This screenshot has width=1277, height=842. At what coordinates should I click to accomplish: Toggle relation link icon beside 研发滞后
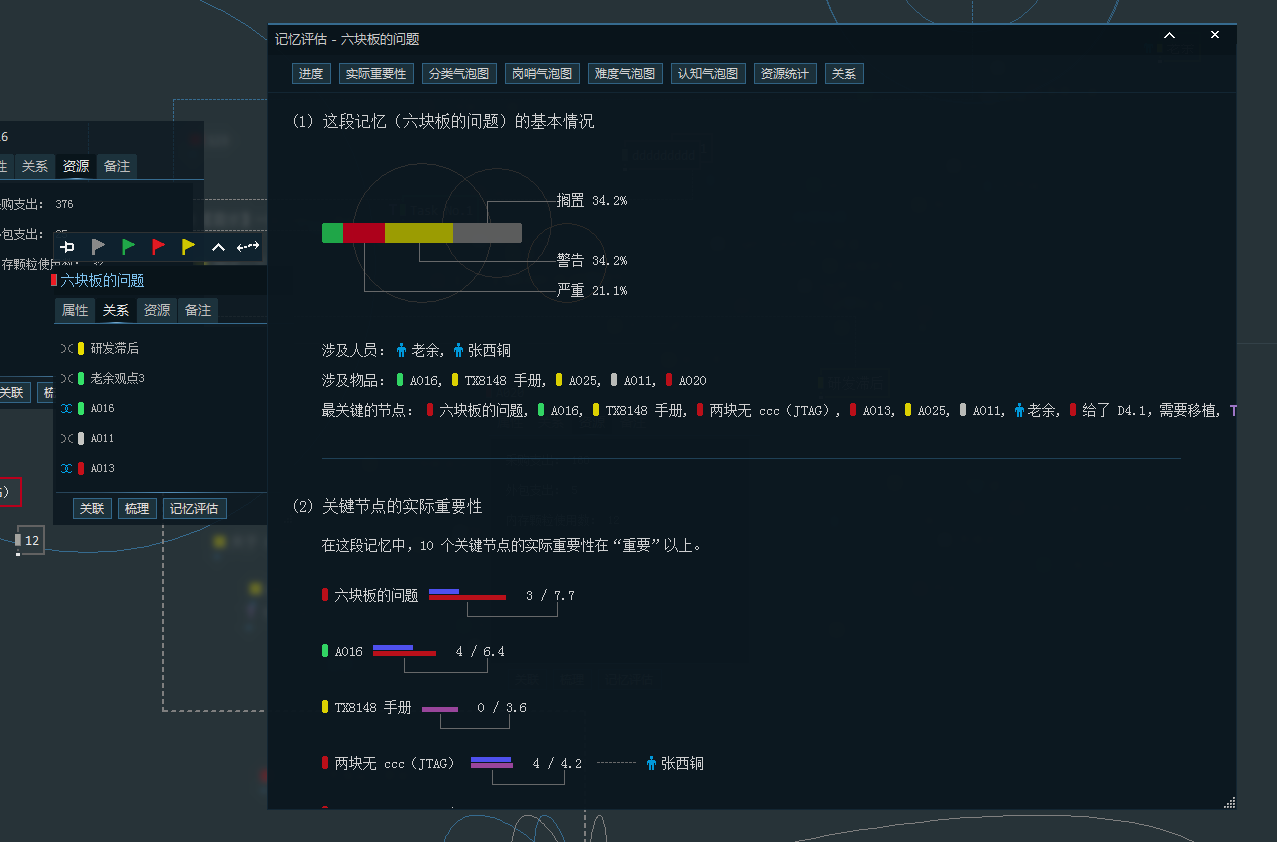click(x=66, y=349)
